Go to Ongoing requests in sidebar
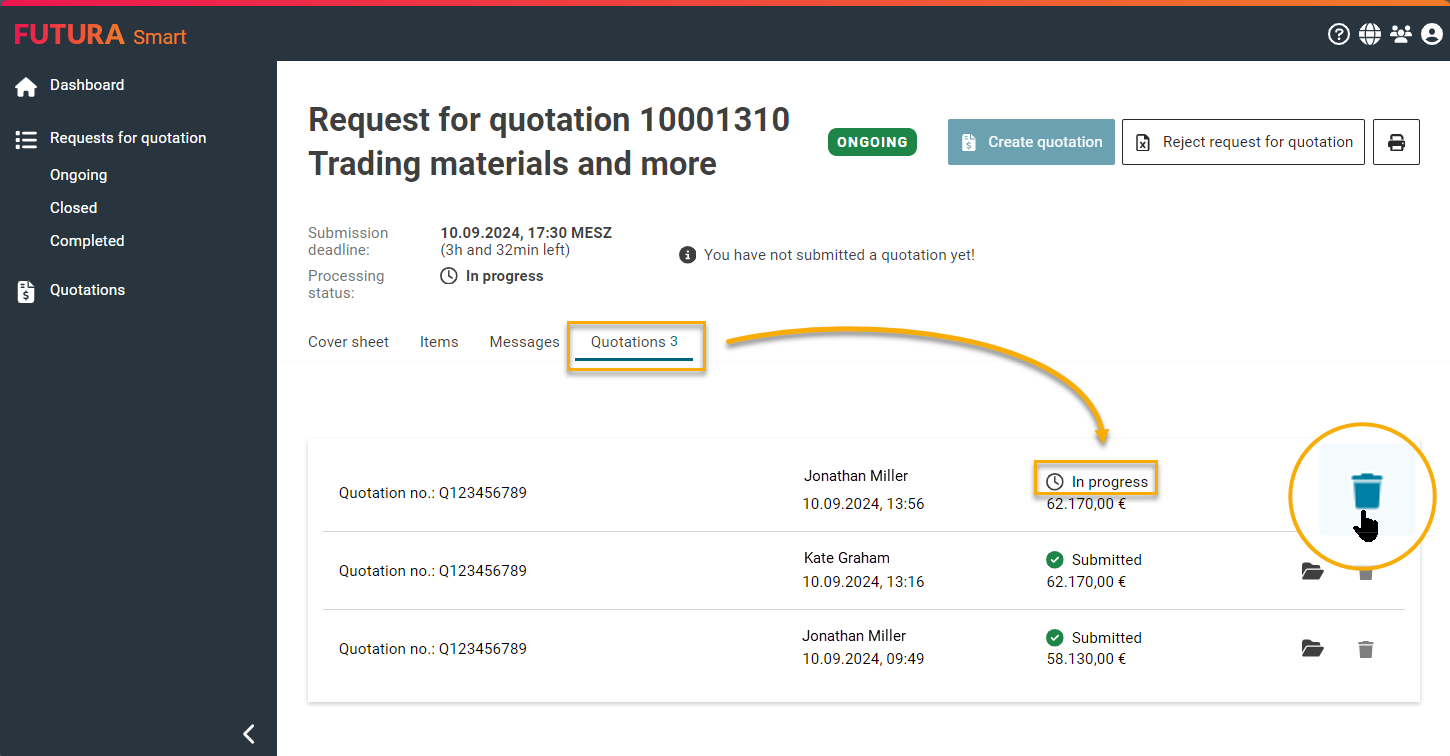1450x756 pixels. coord(78,175)
